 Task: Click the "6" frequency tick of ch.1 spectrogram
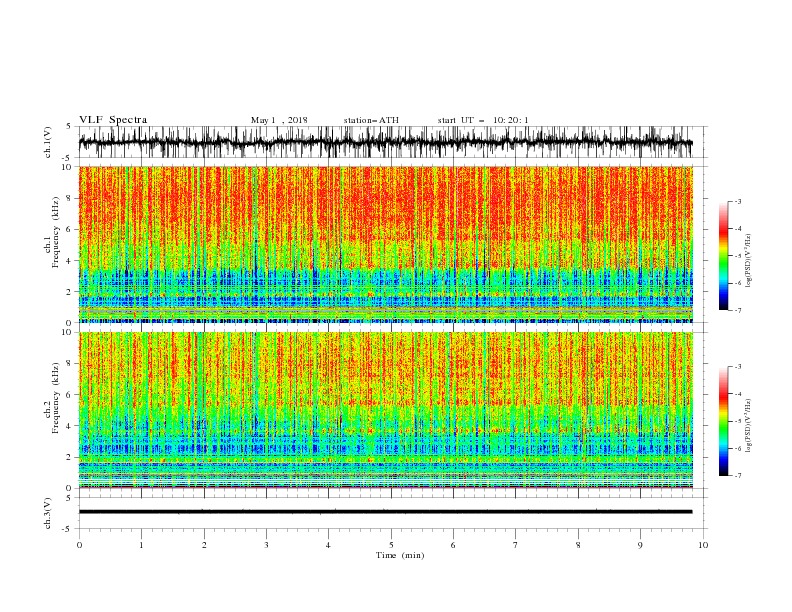point(70,229)
